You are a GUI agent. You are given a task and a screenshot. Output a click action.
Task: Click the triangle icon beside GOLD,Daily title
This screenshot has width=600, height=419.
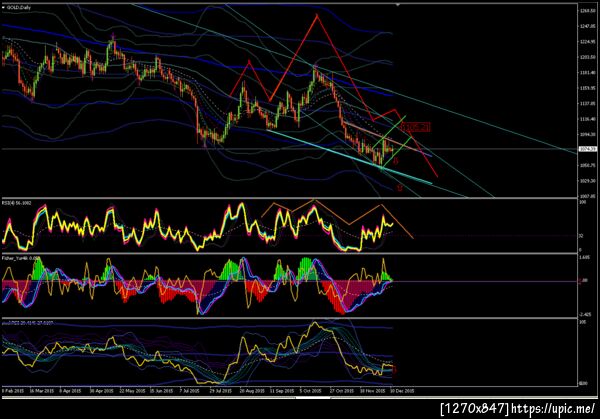(3, 7)
